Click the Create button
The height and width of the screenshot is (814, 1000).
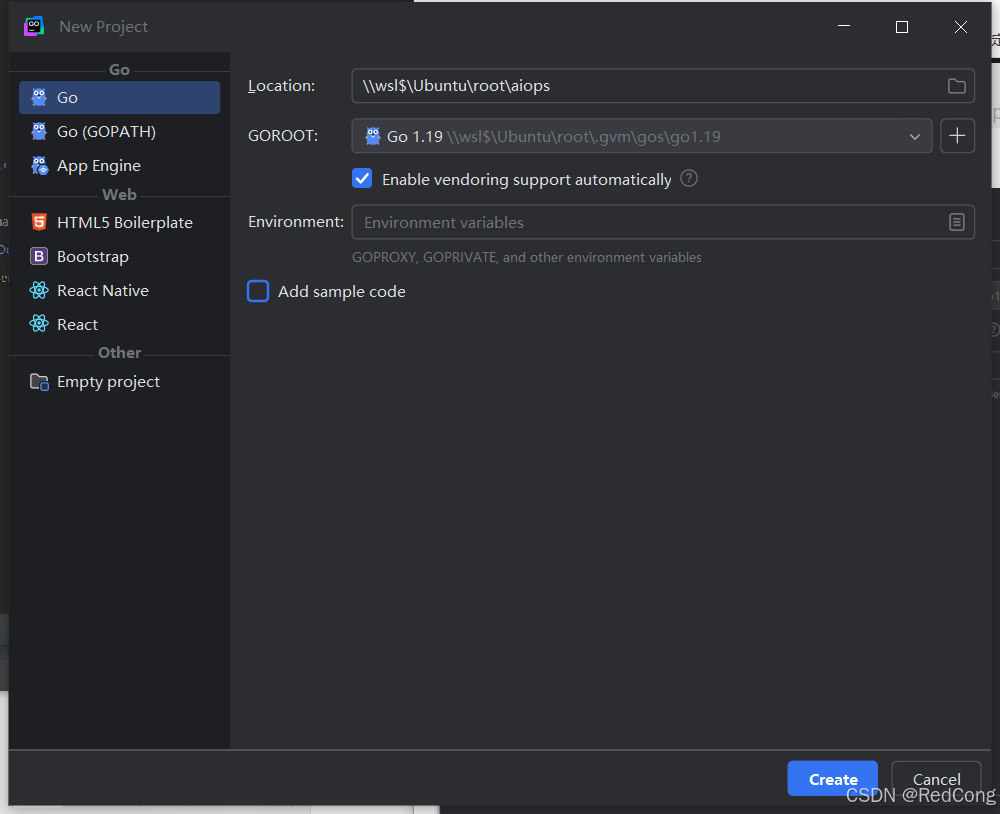(832, 778)
